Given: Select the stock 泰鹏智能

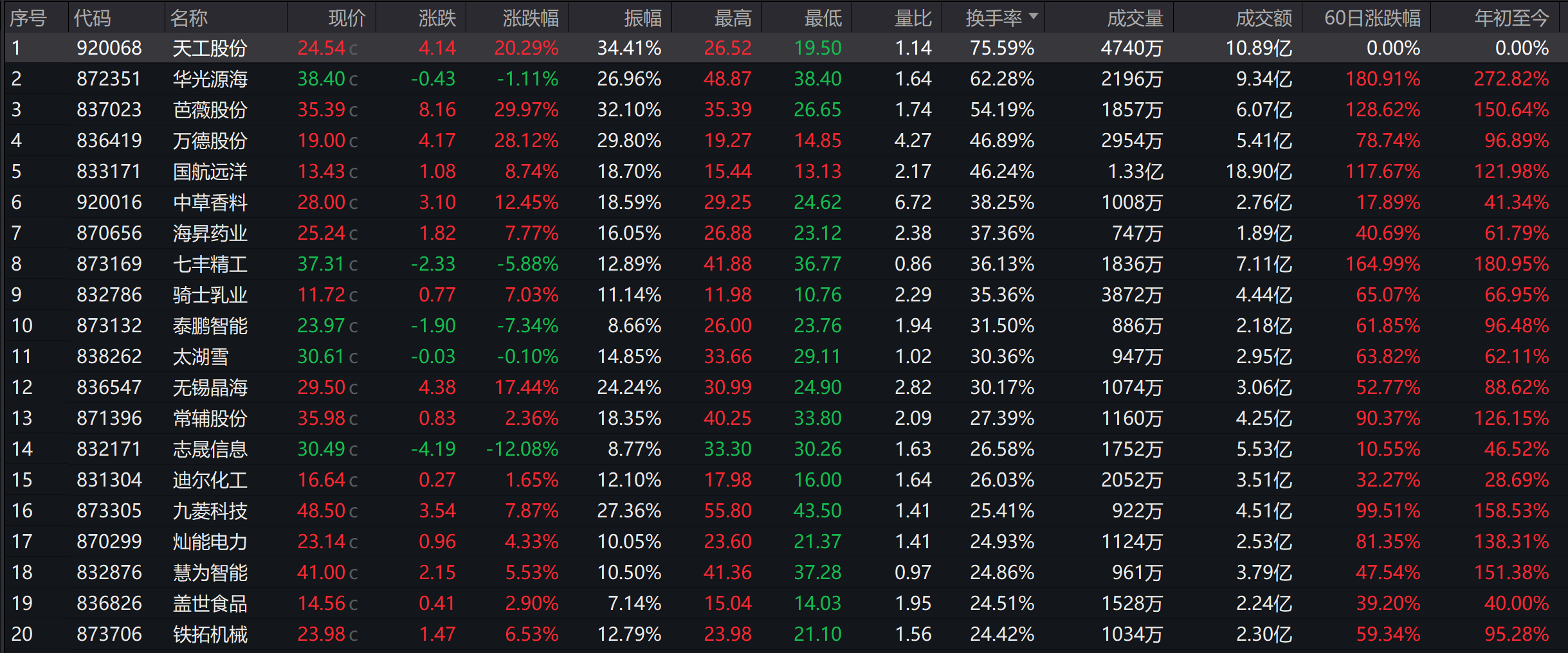Looking at the screenshot, I should [210, 326].
